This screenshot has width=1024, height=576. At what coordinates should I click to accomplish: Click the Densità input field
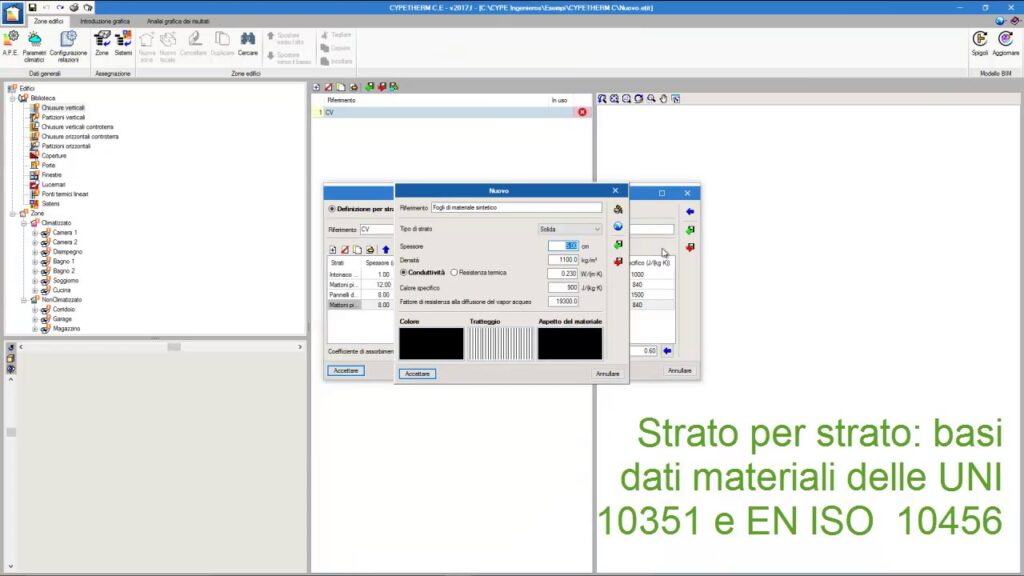[562, 259]
